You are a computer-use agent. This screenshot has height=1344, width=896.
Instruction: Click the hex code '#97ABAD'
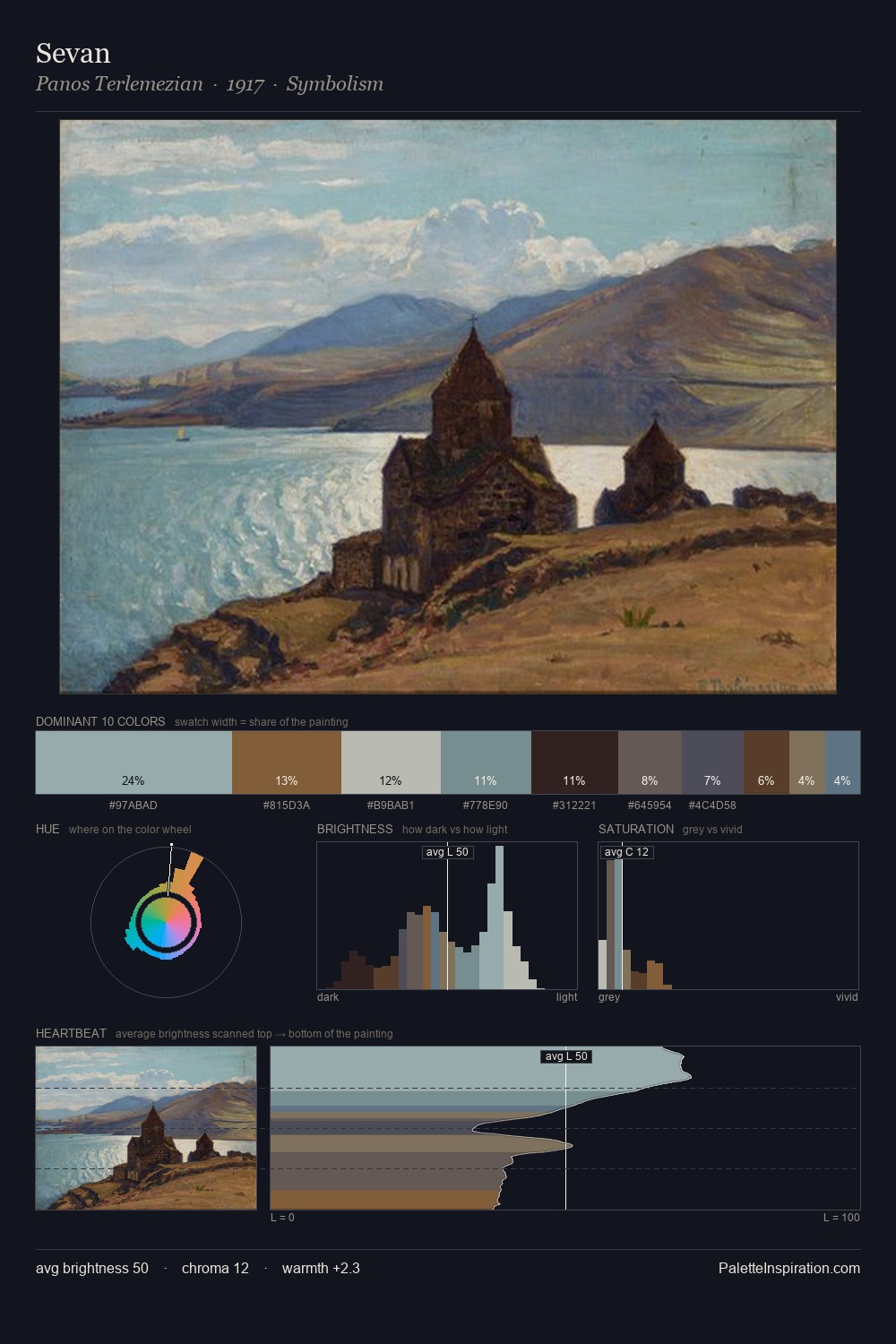[133, 806]
